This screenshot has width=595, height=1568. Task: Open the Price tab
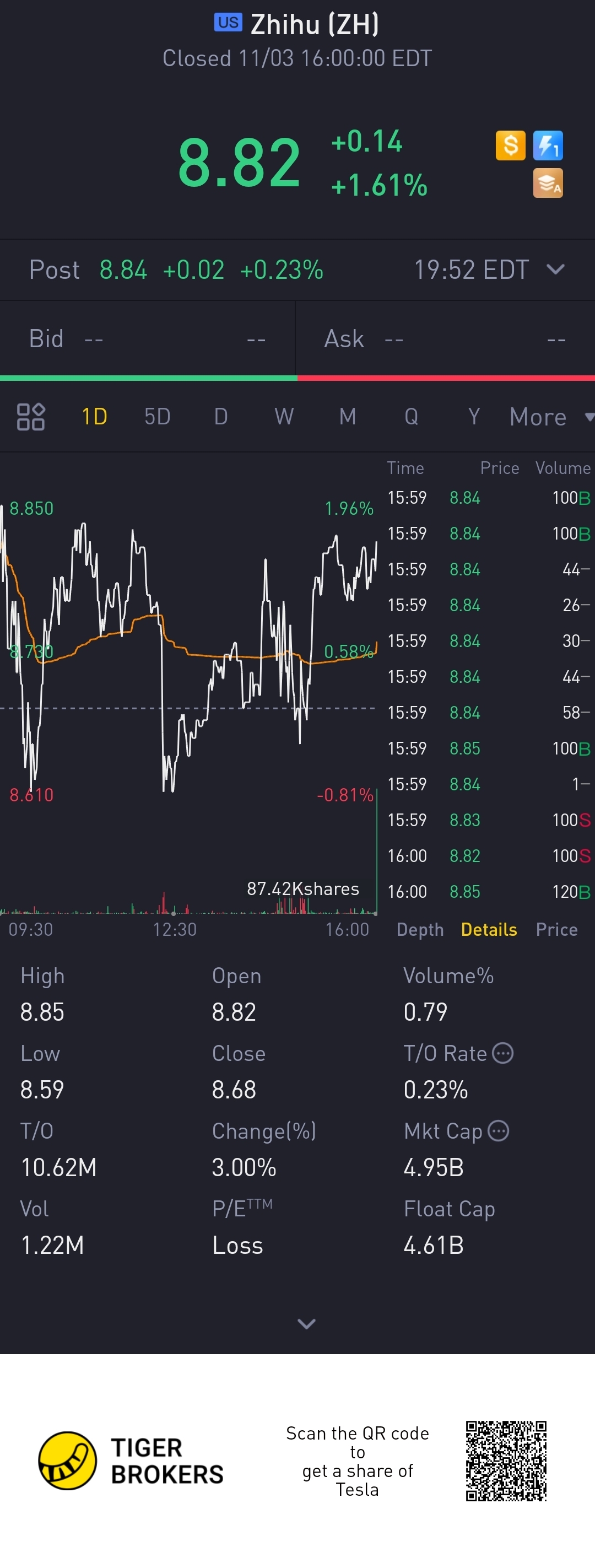556,929
